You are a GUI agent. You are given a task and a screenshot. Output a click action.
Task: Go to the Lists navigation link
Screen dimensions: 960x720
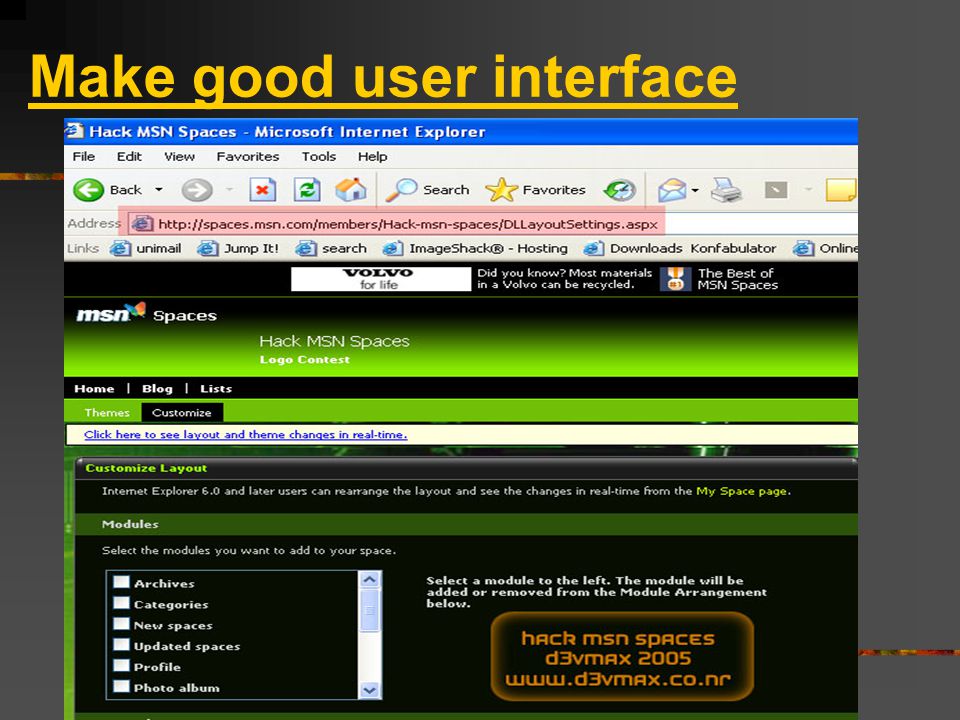pos(216,389)
